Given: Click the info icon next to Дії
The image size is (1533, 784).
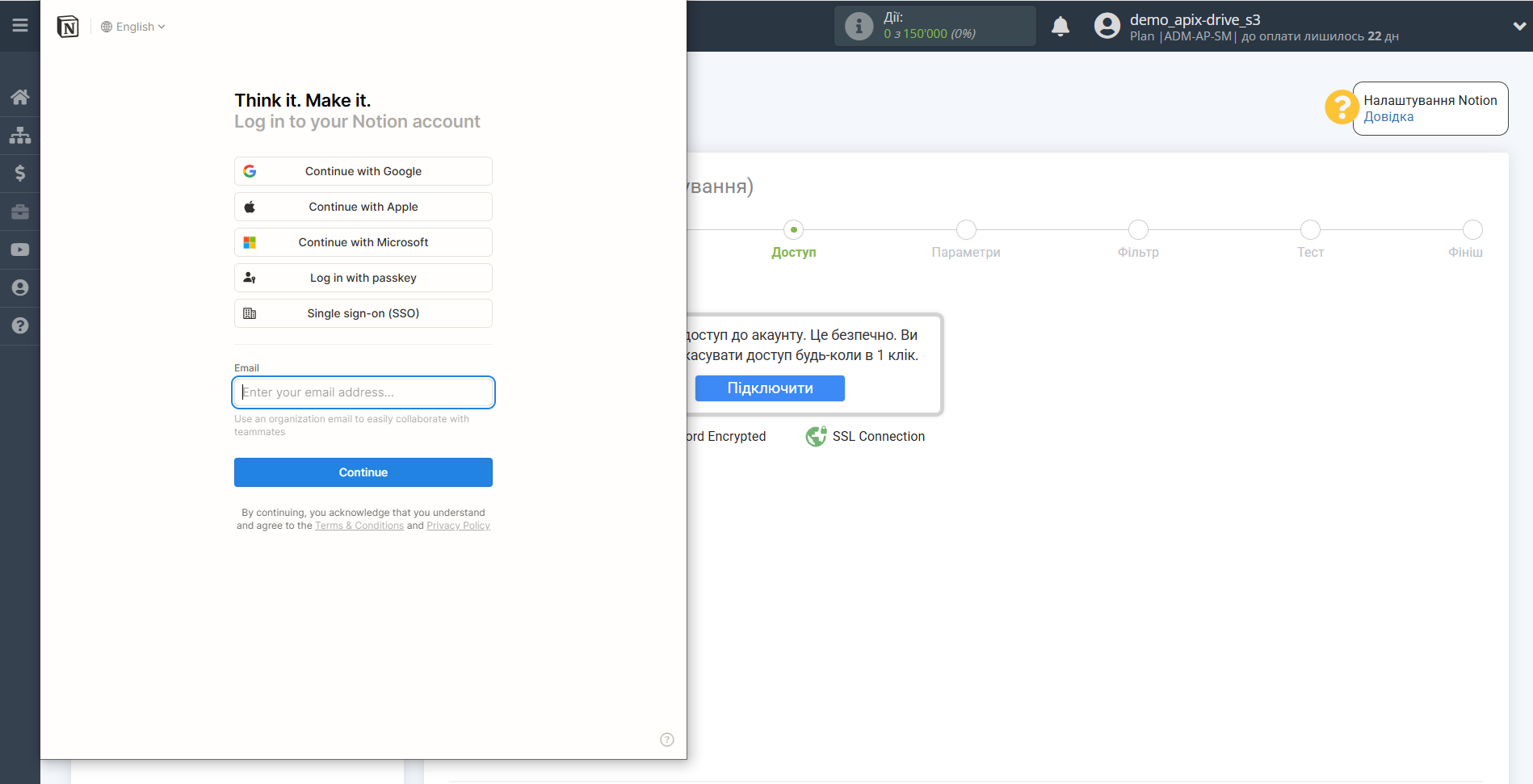Looking at the screenshot, I should [x=859, y=26].
